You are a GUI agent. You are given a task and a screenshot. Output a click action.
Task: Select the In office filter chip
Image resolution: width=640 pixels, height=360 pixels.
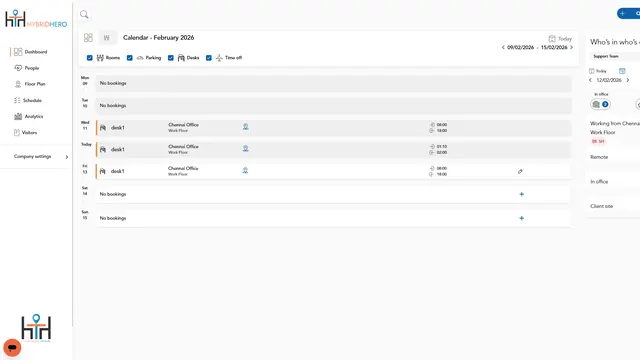600,104
